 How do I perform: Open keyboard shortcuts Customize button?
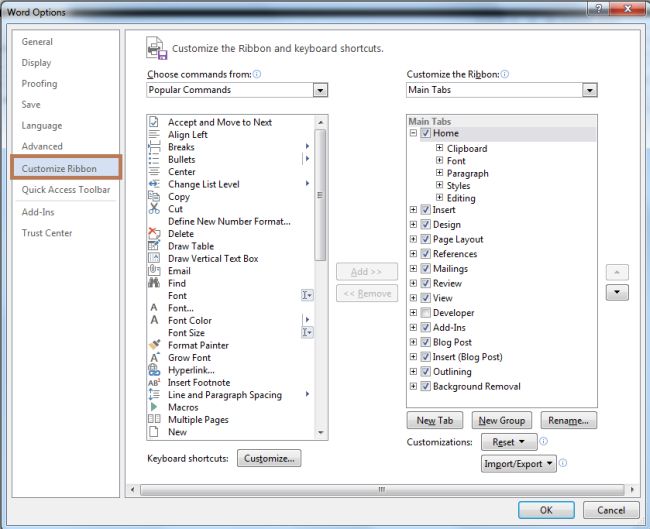[269, 458]
